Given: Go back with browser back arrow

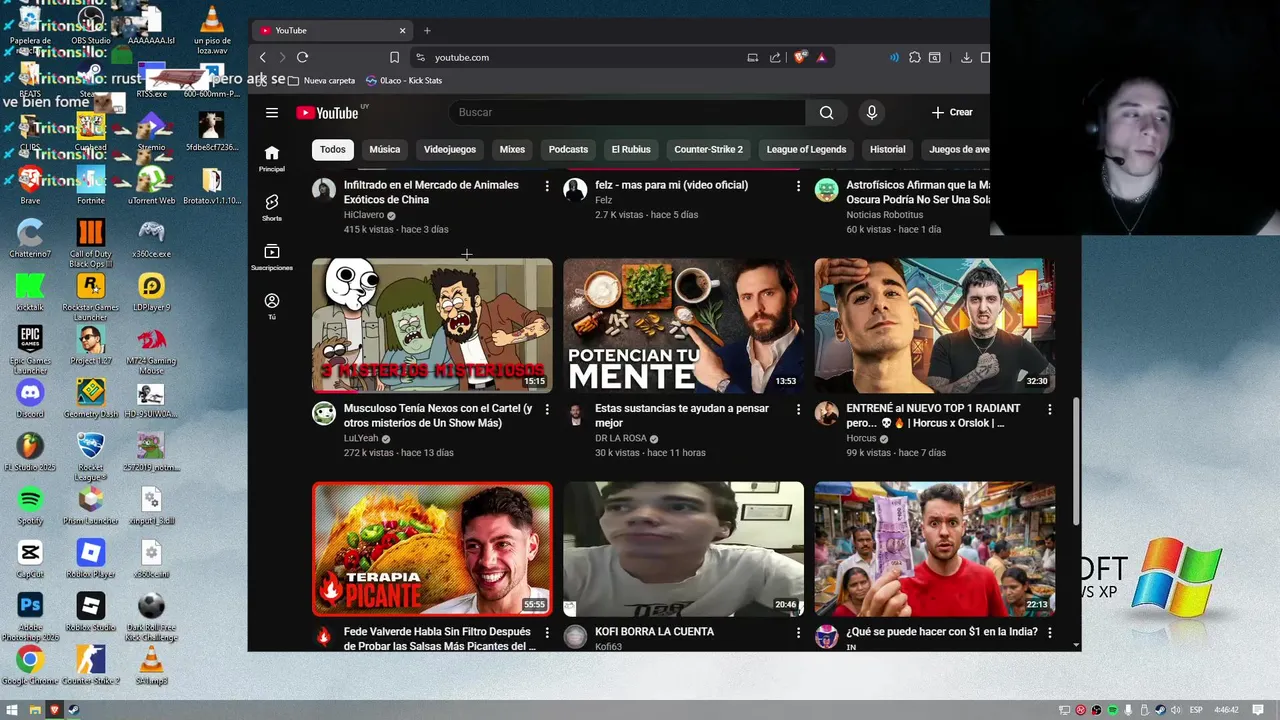Looking at the screenshot, I should click(x=263, y=57).
